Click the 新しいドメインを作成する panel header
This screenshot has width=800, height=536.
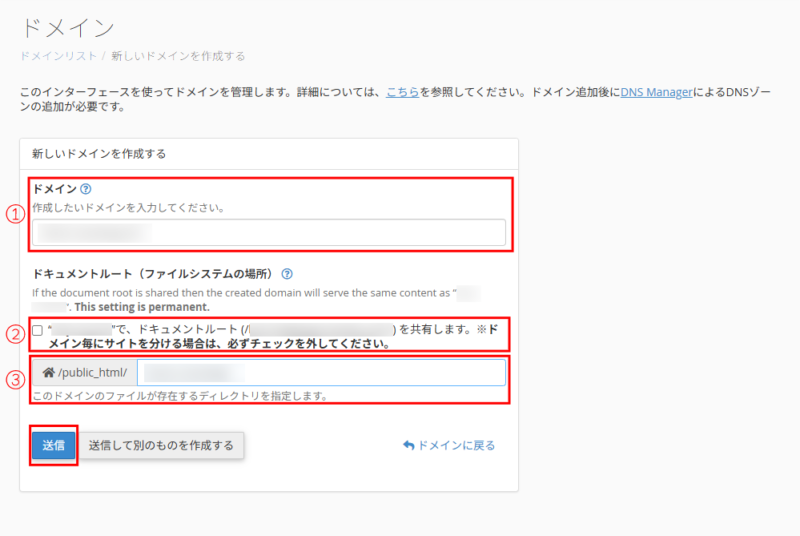coord(99,154)
